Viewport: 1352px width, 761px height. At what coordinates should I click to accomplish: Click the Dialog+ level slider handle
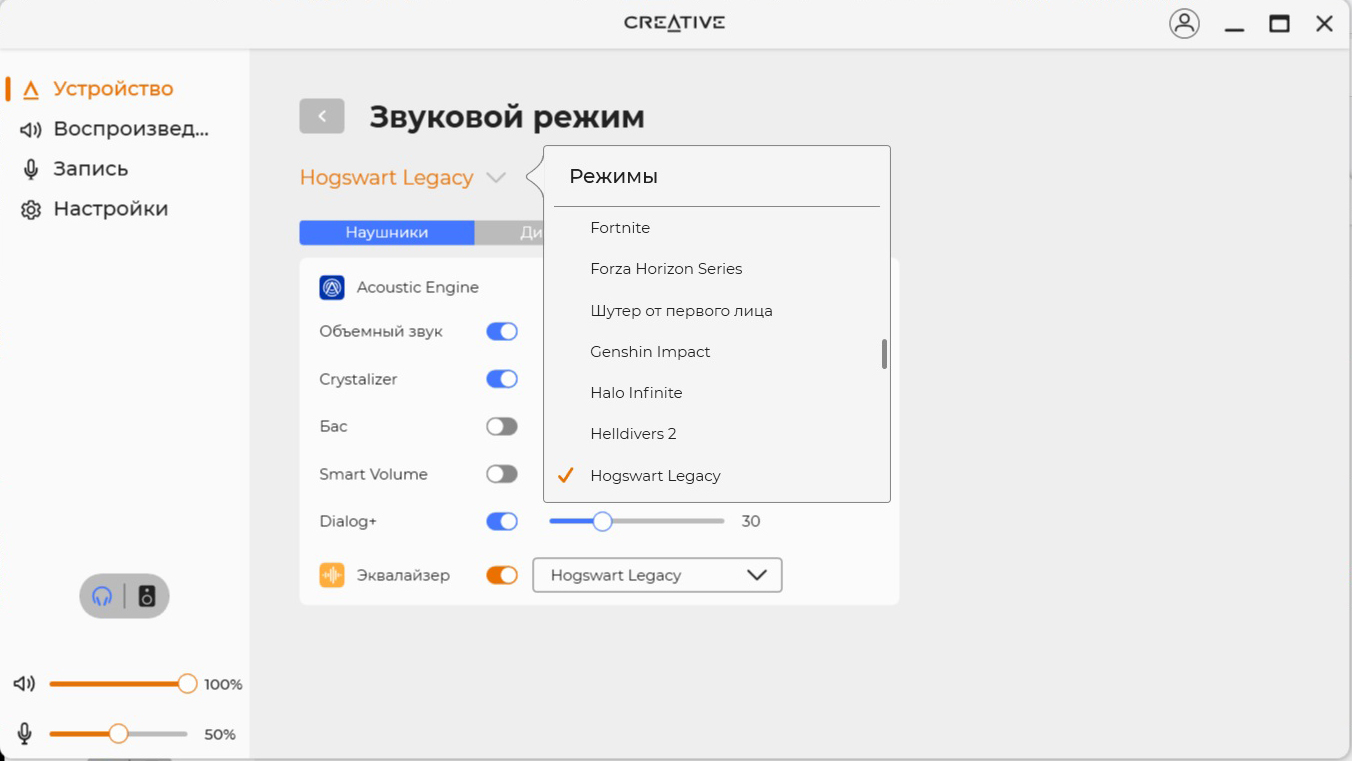[x=602, y=521]
